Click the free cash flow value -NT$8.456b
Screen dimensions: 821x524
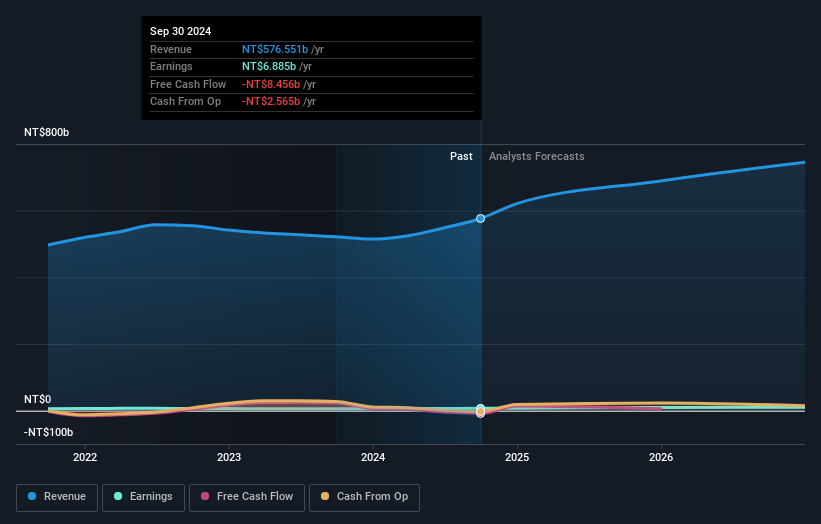tap(271, 84)
